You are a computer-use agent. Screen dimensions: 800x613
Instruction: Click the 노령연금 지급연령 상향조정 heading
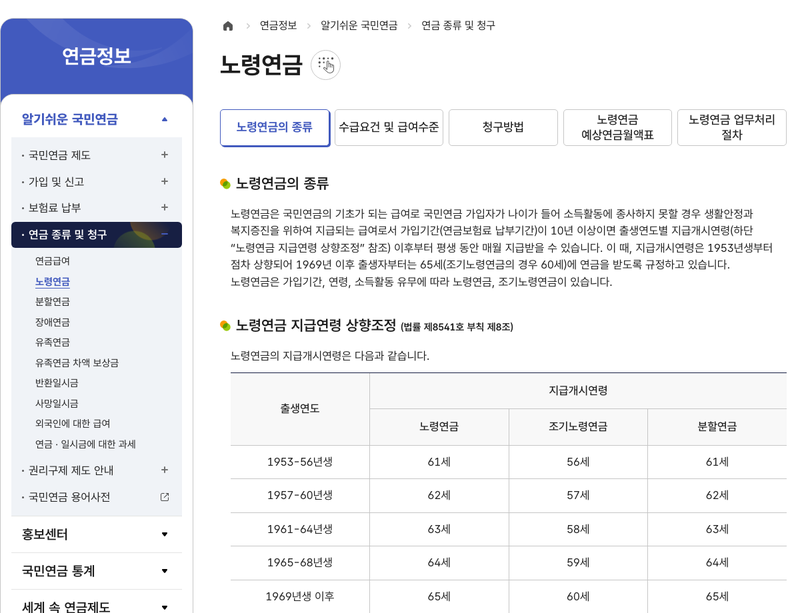(316, 326)
